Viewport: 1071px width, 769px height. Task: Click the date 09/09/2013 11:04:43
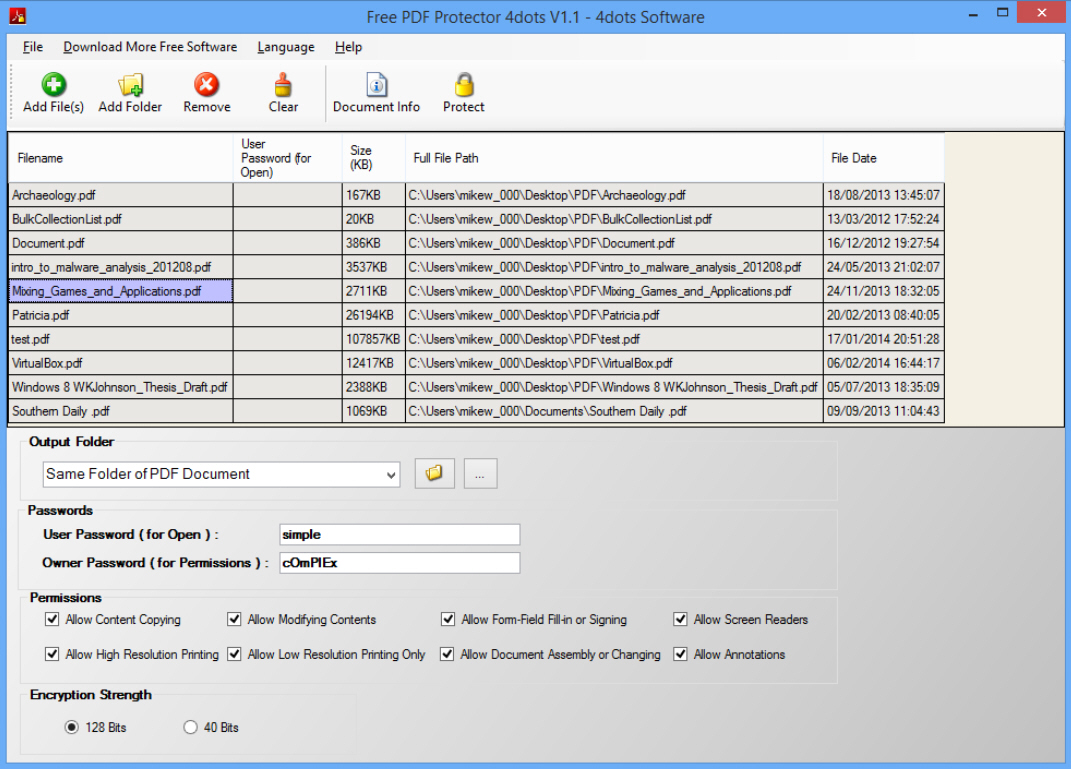coord(884,411)
